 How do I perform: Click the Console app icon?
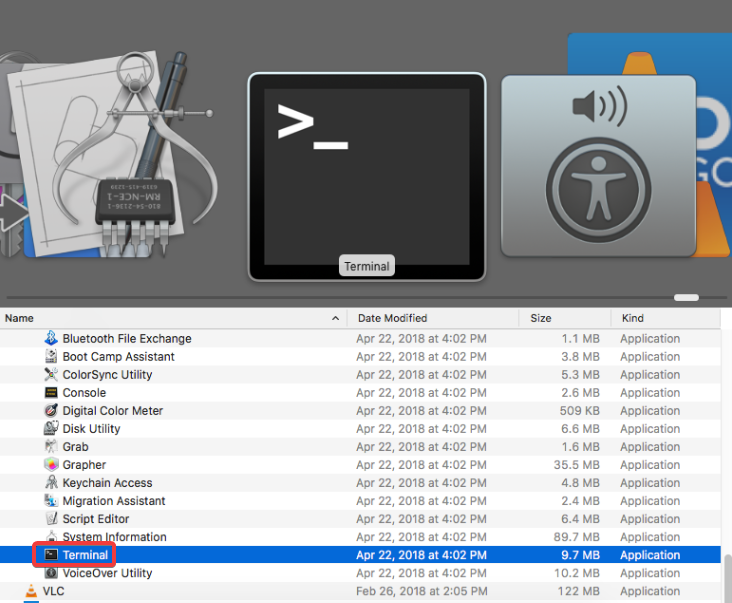pos(51,392)
